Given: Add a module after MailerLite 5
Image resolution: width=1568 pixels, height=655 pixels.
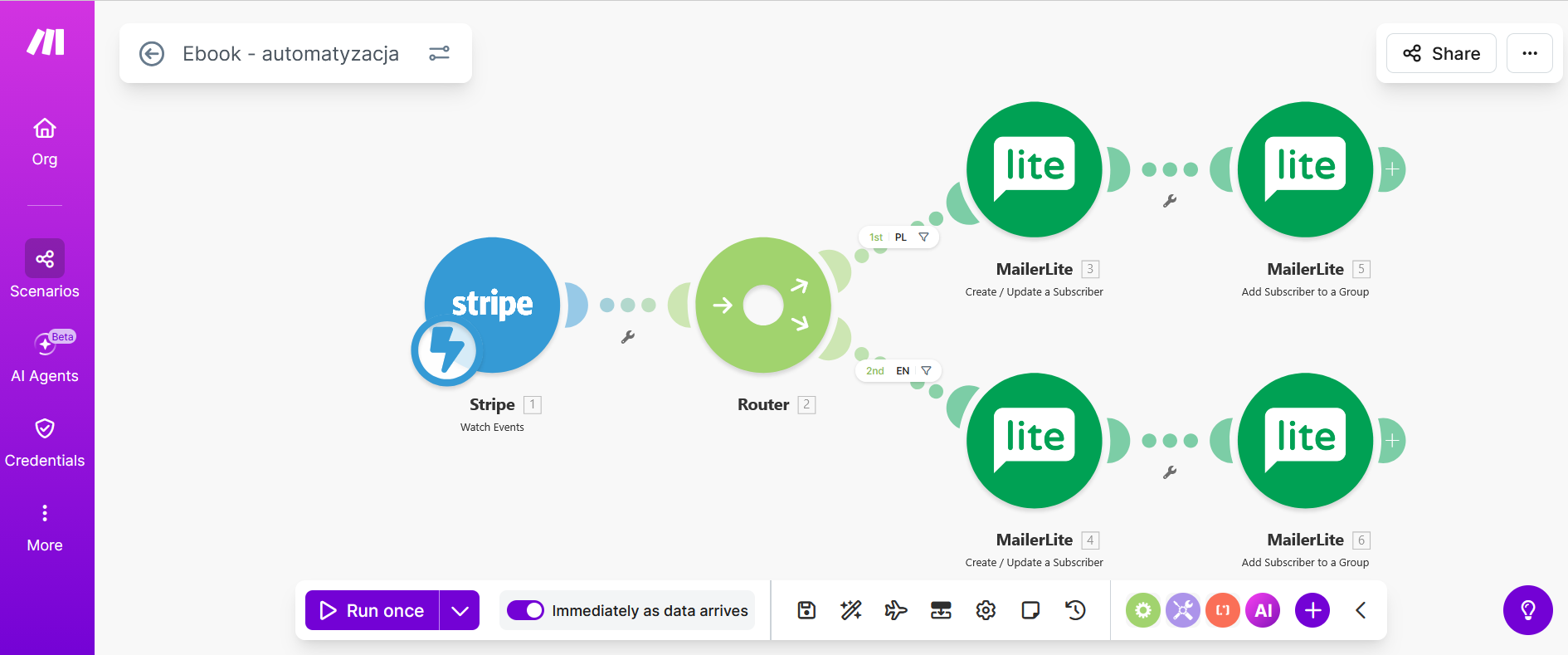Looking at the screenshot, I should click(x=1392, y=169).
